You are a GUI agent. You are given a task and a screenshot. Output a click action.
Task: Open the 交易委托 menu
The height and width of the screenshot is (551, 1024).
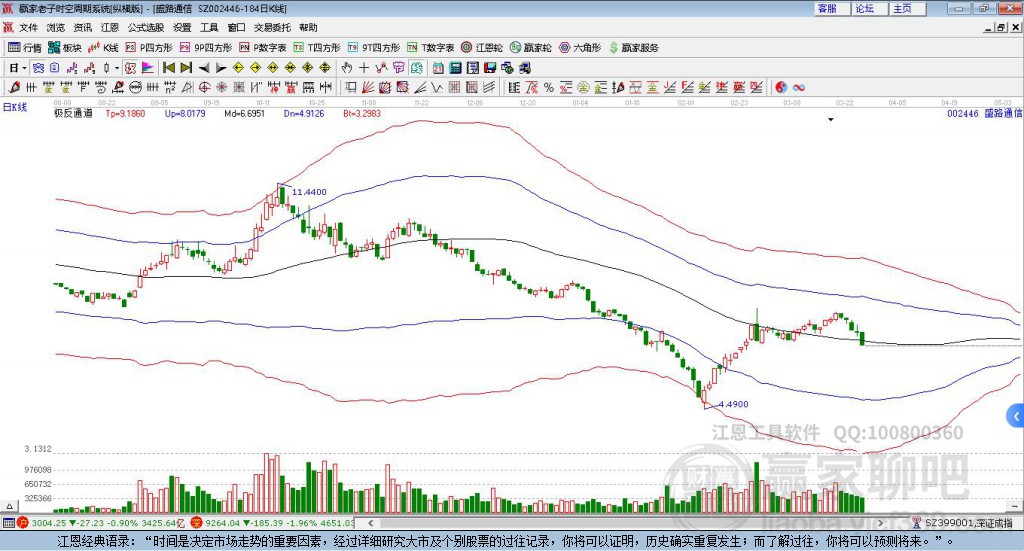(x=272, y=27)
